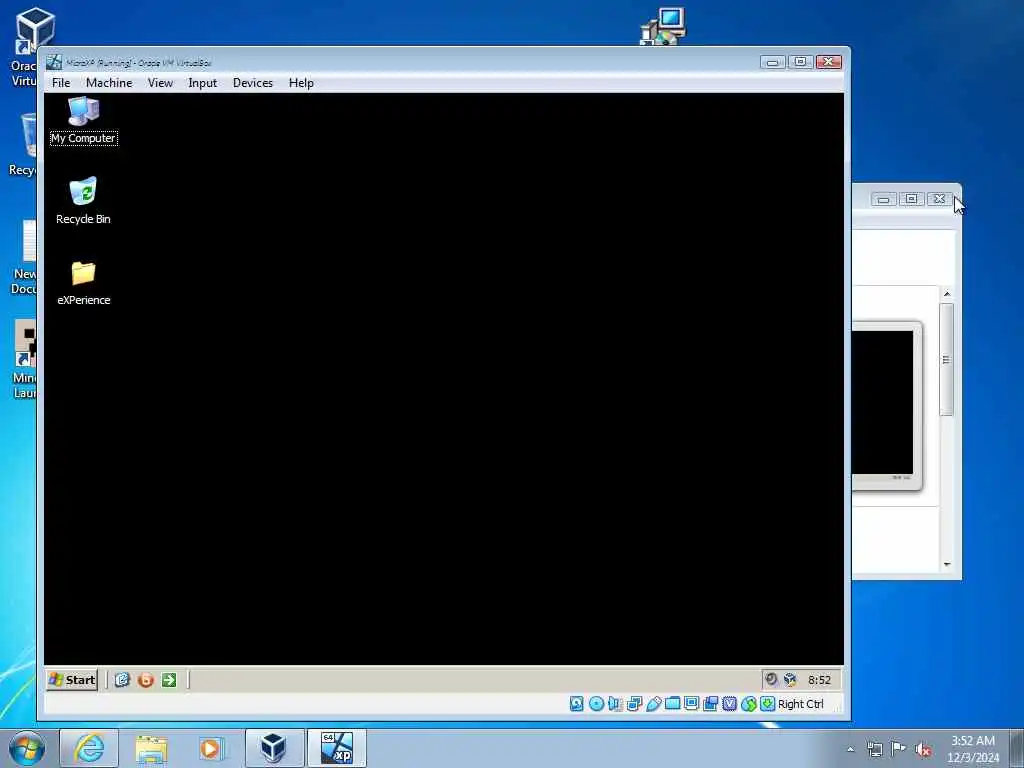
Task: Open the Machine menu
Action: point(109,83)
